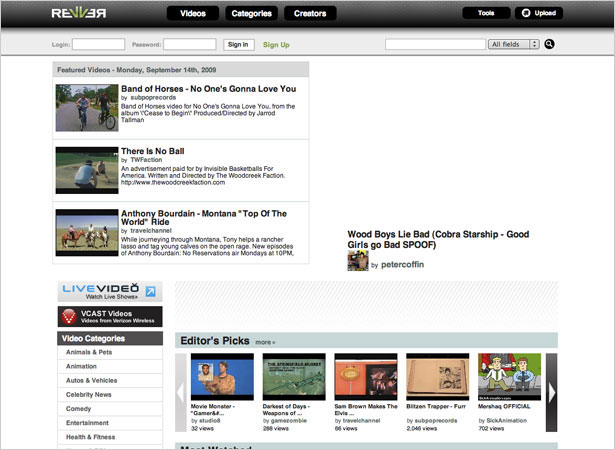Open LiveVideo external link arrow icon

(151, 291)
